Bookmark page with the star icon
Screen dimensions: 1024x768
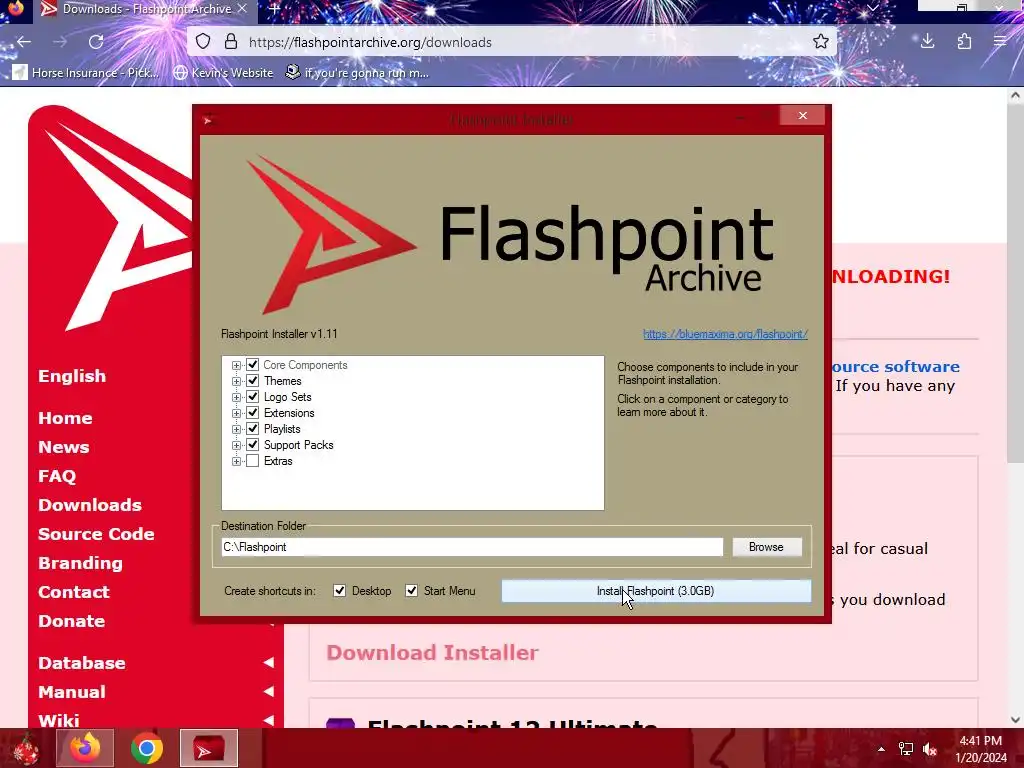(x=821, y=42)
